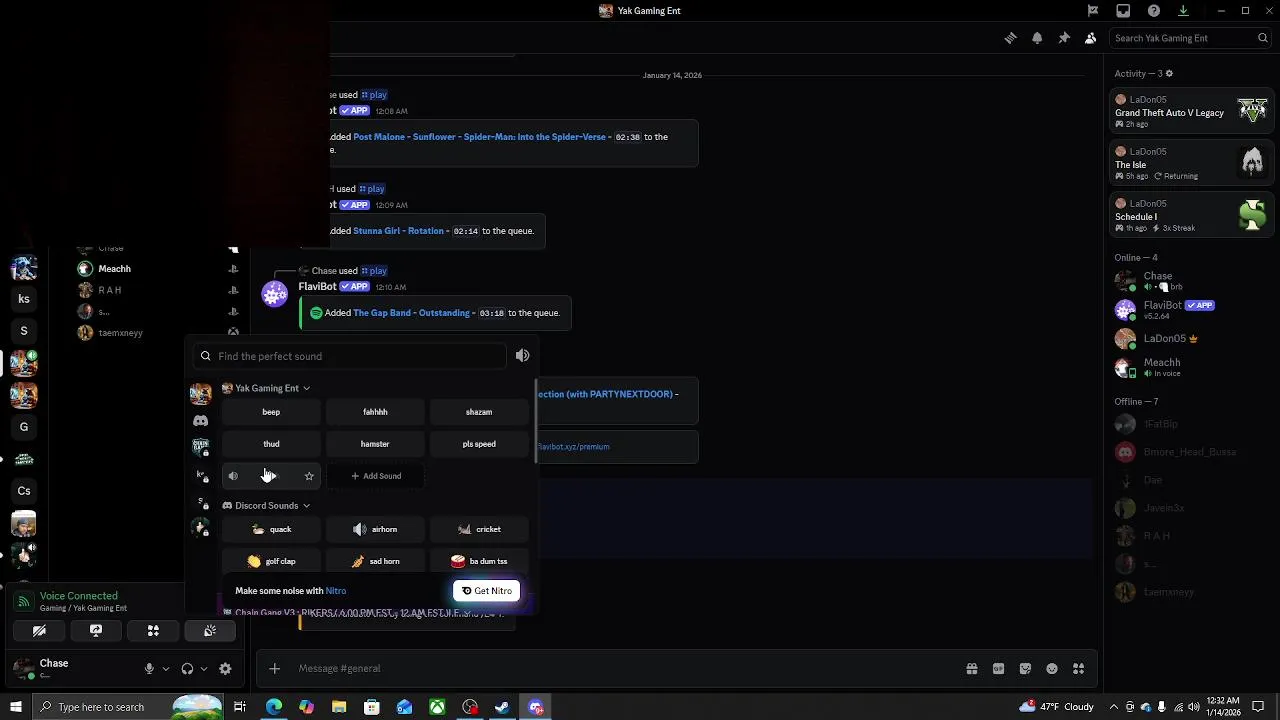This screenshot has width=1280, height=720.
Task: Select Yak Gaming Ent icon in soundboard sidebar
Action: coord(201,394)
